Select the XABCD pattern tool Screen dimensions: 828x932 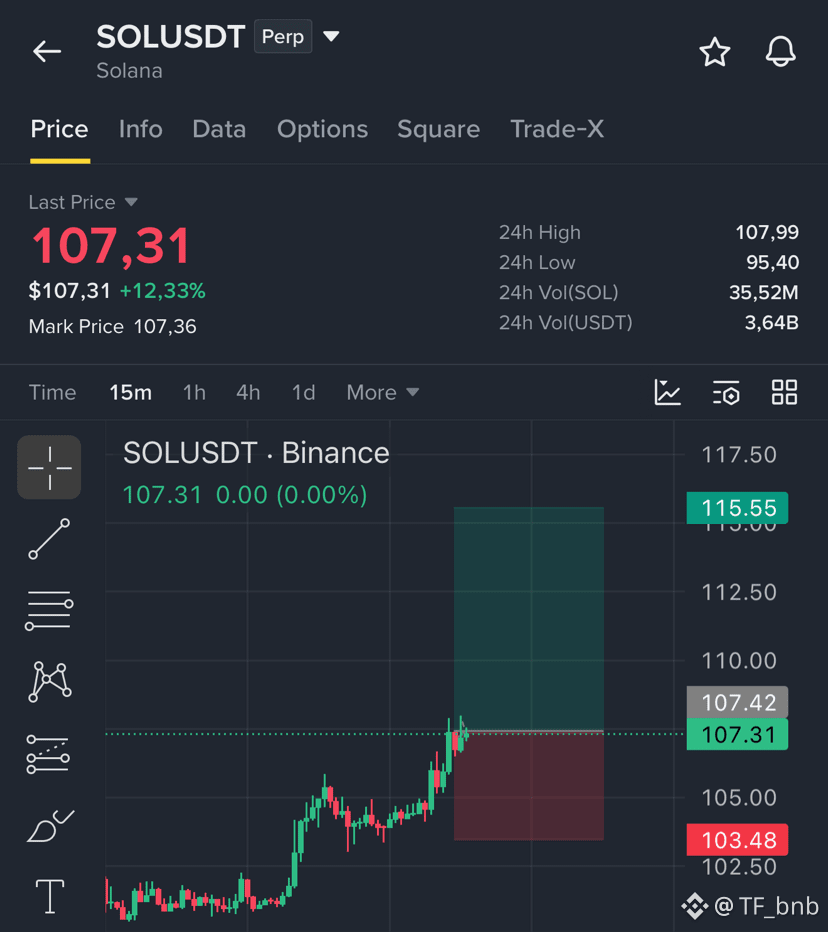[50, 681]
